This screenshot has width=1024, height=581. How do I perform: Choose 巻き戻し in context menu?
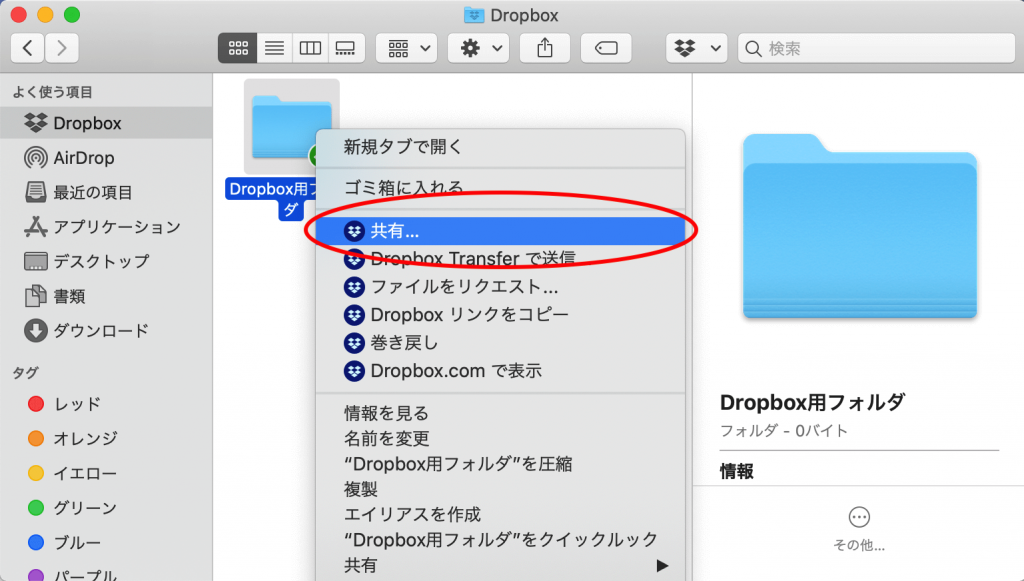[x=500, y=343]
